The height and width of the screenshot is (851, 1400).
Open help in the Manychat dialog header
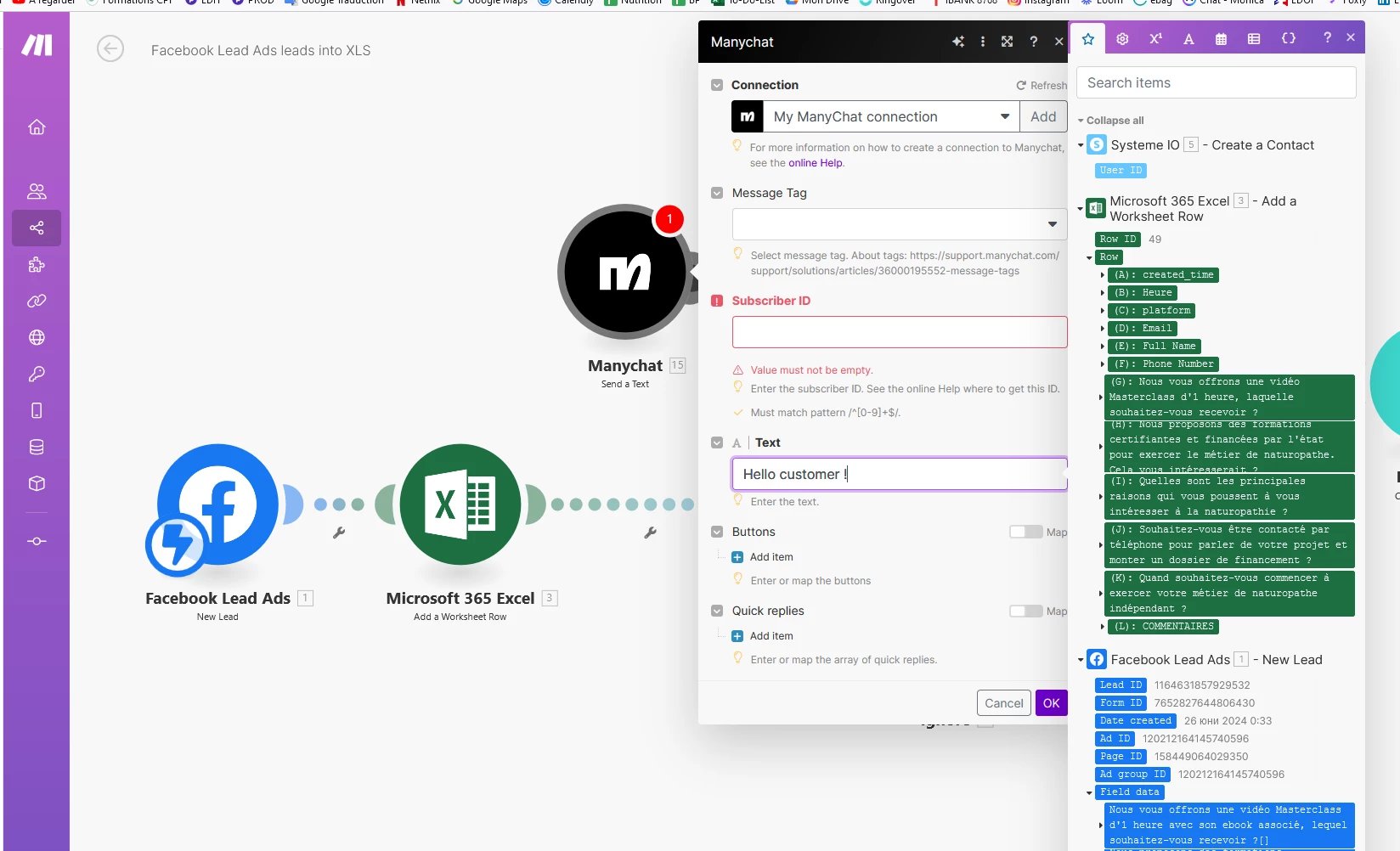(1034, 42)
